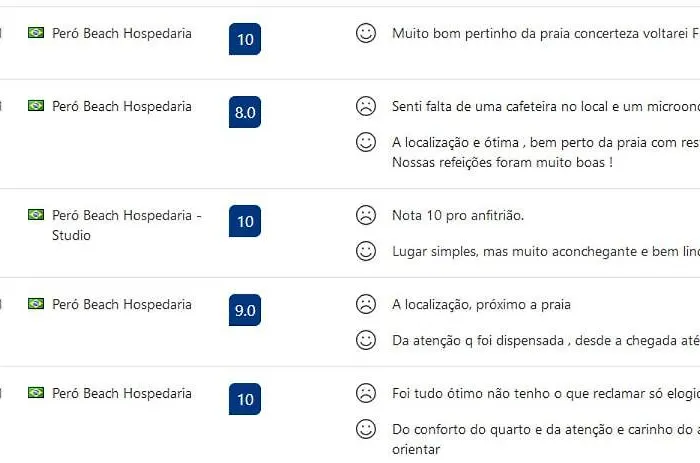Open the Peró Beach Hospedaria link in the 9.0 row

click(121, 304)
